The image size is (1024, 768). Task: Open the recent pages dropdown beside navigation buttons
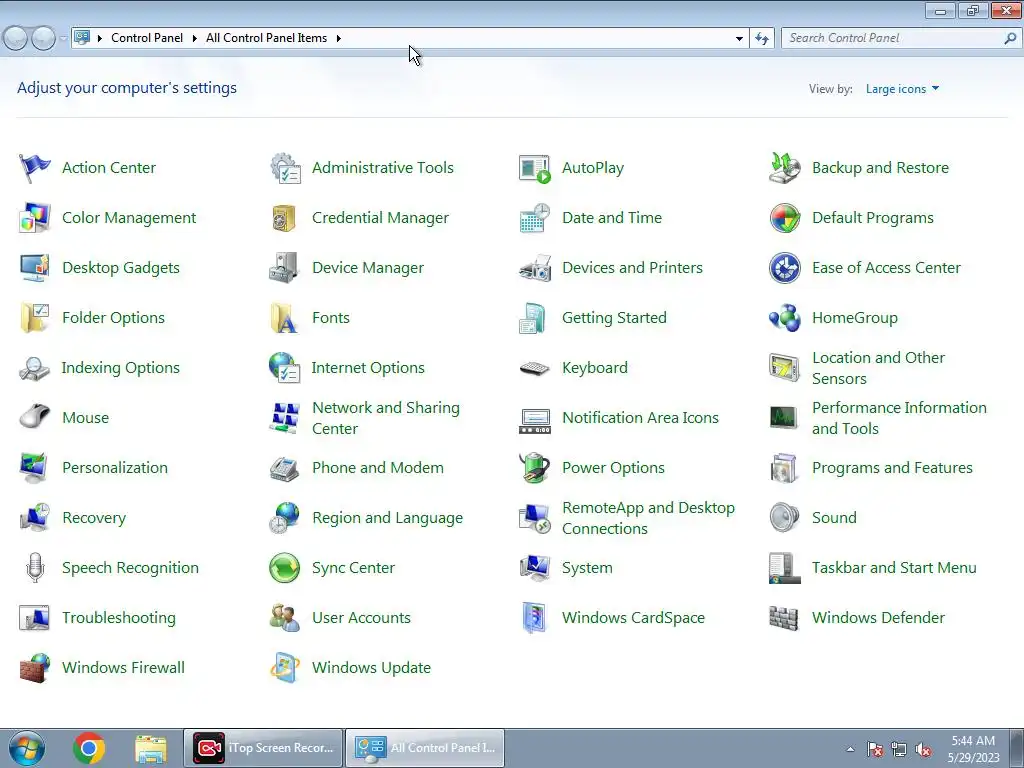[63, 39]
